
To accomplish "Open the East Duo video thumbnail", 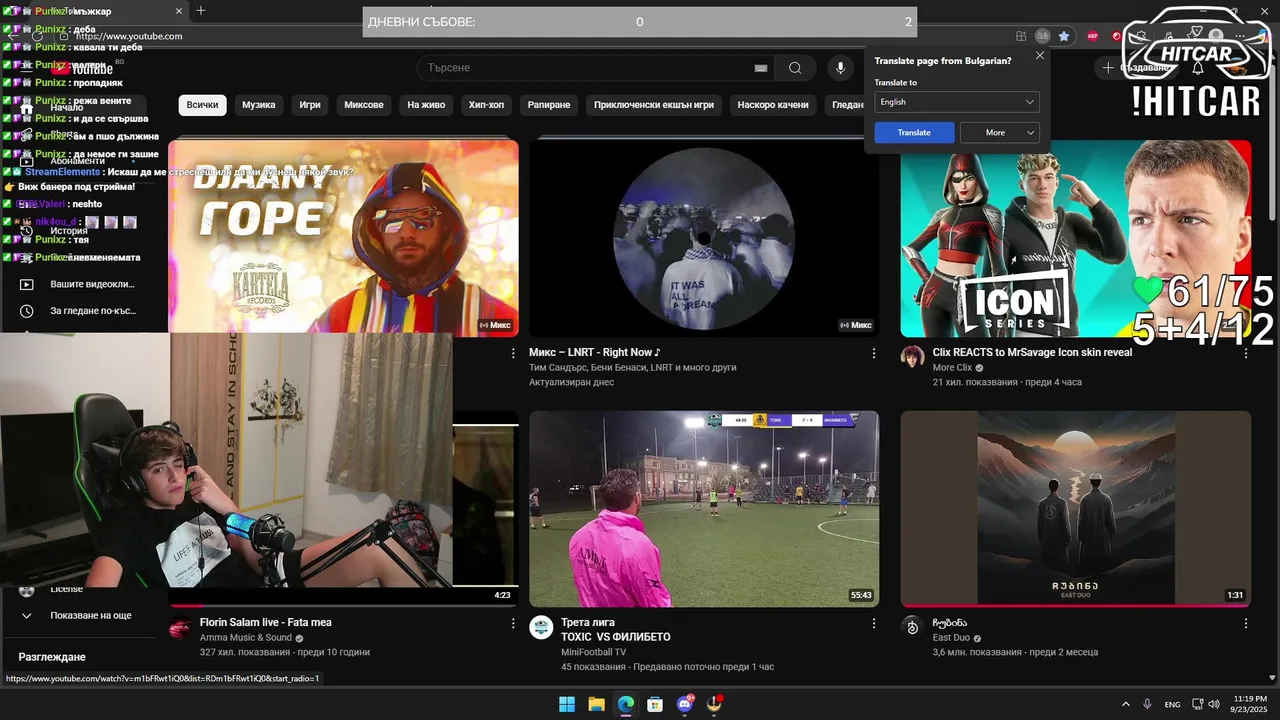I will (1076, 508).
